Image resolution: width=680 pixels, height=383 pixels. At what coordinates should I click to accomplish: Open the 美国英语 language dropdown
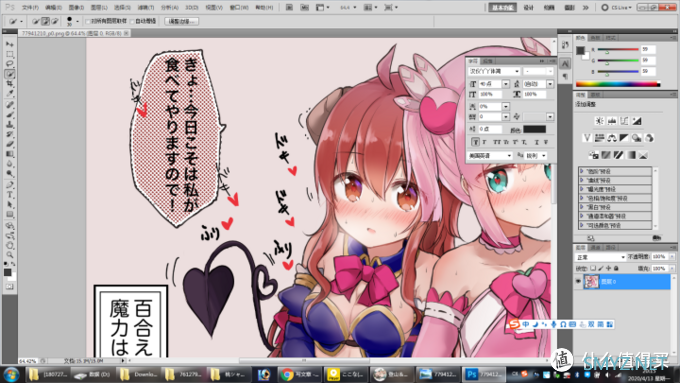coord(490,155)
